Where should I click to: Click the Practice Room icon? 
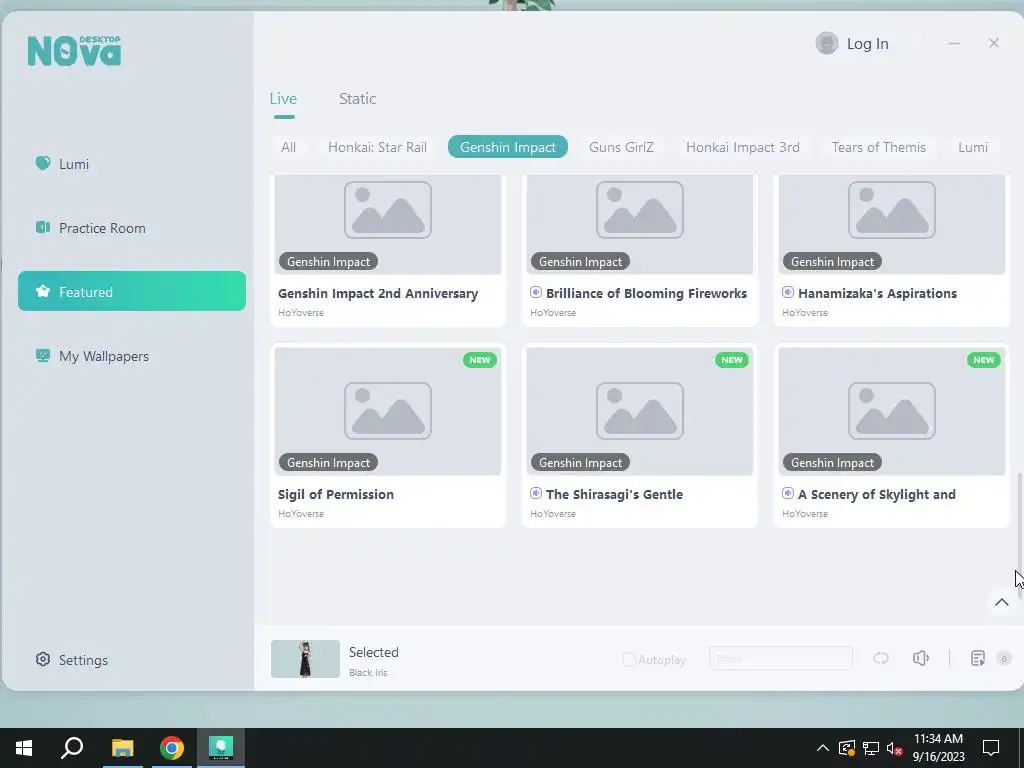coord(42,227)
